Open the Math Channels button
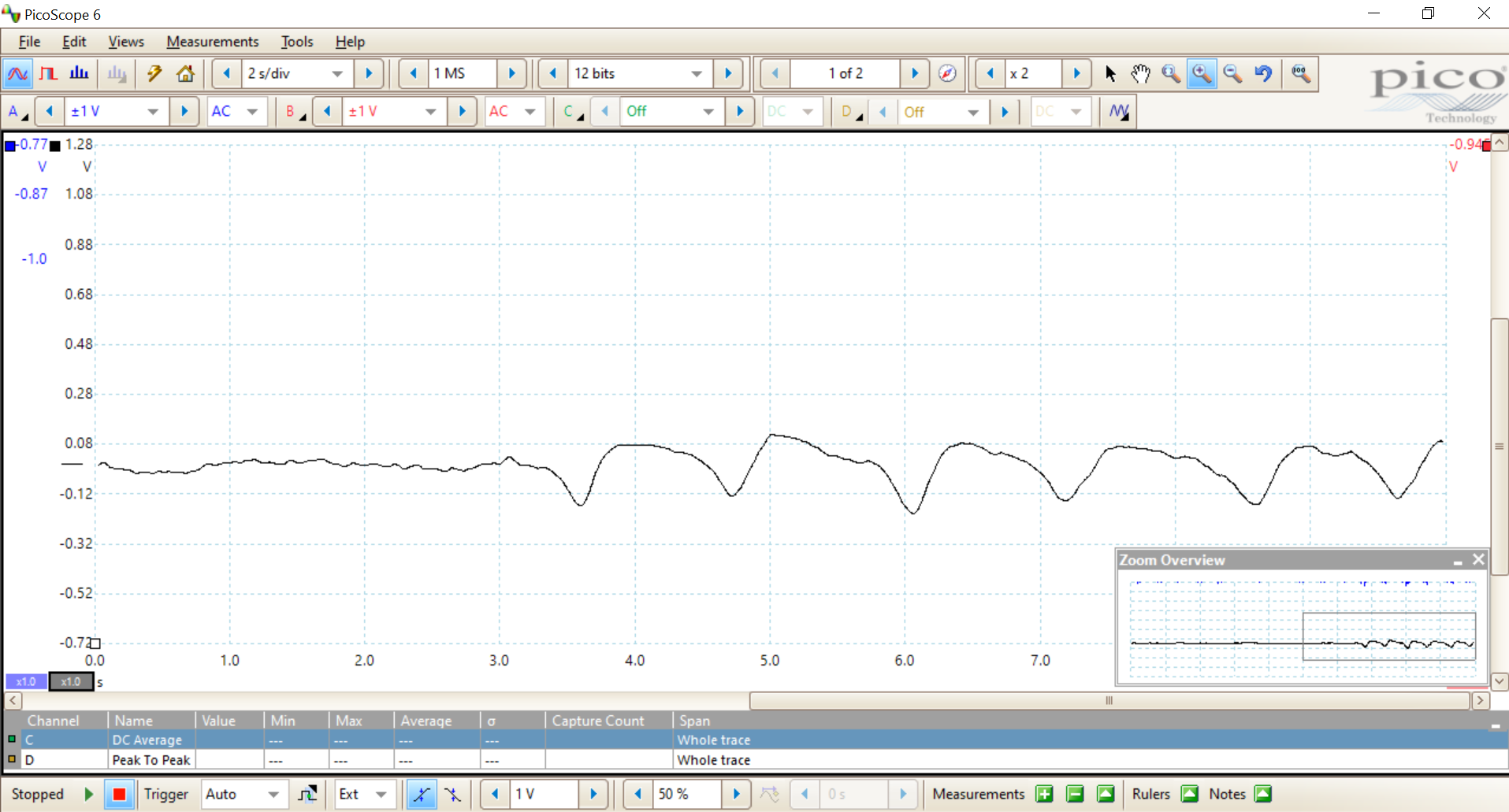The width and height of the screenshot is (1509, 812). (1120, 112)
